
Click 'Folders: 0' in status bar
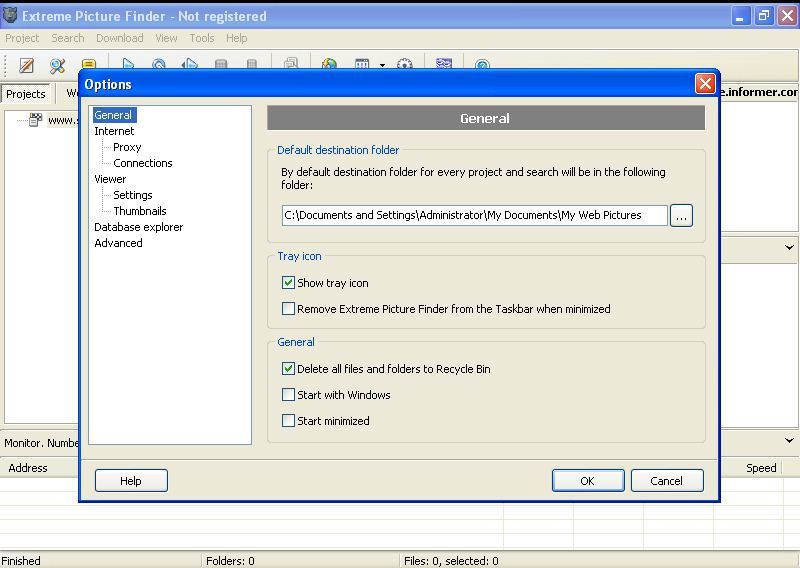pos(230,561)
